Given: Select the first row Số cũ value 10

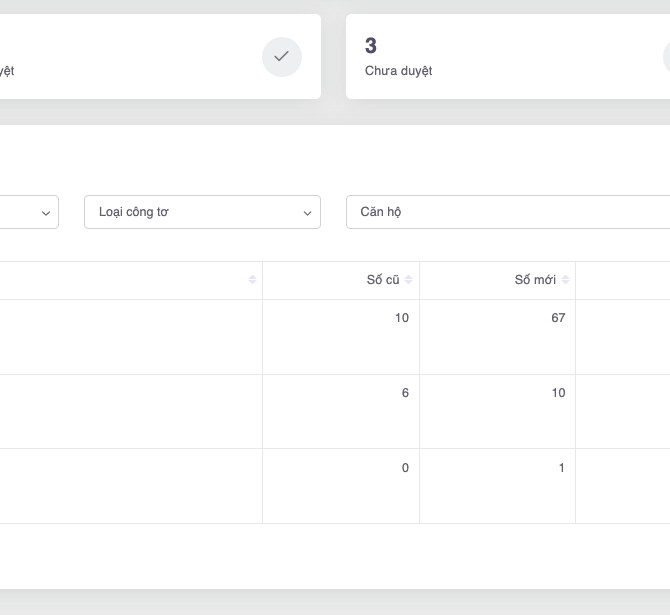Looking at the screenshot, I should pos(402,318).
